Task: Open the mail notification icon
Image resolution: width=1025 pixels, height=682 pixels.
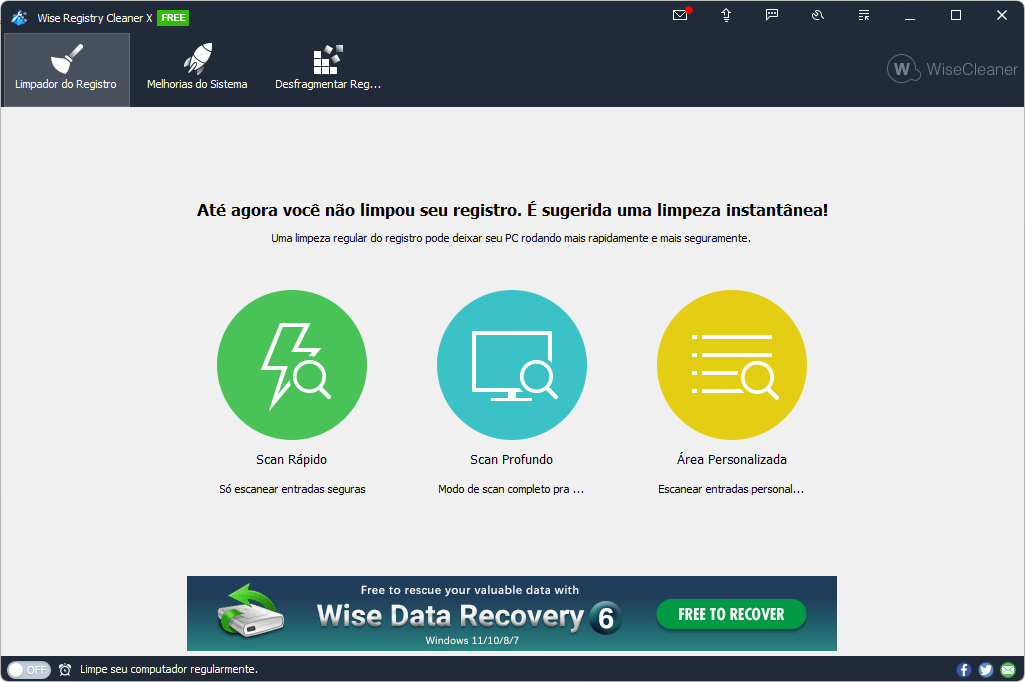Action: (x=681, y=15)
